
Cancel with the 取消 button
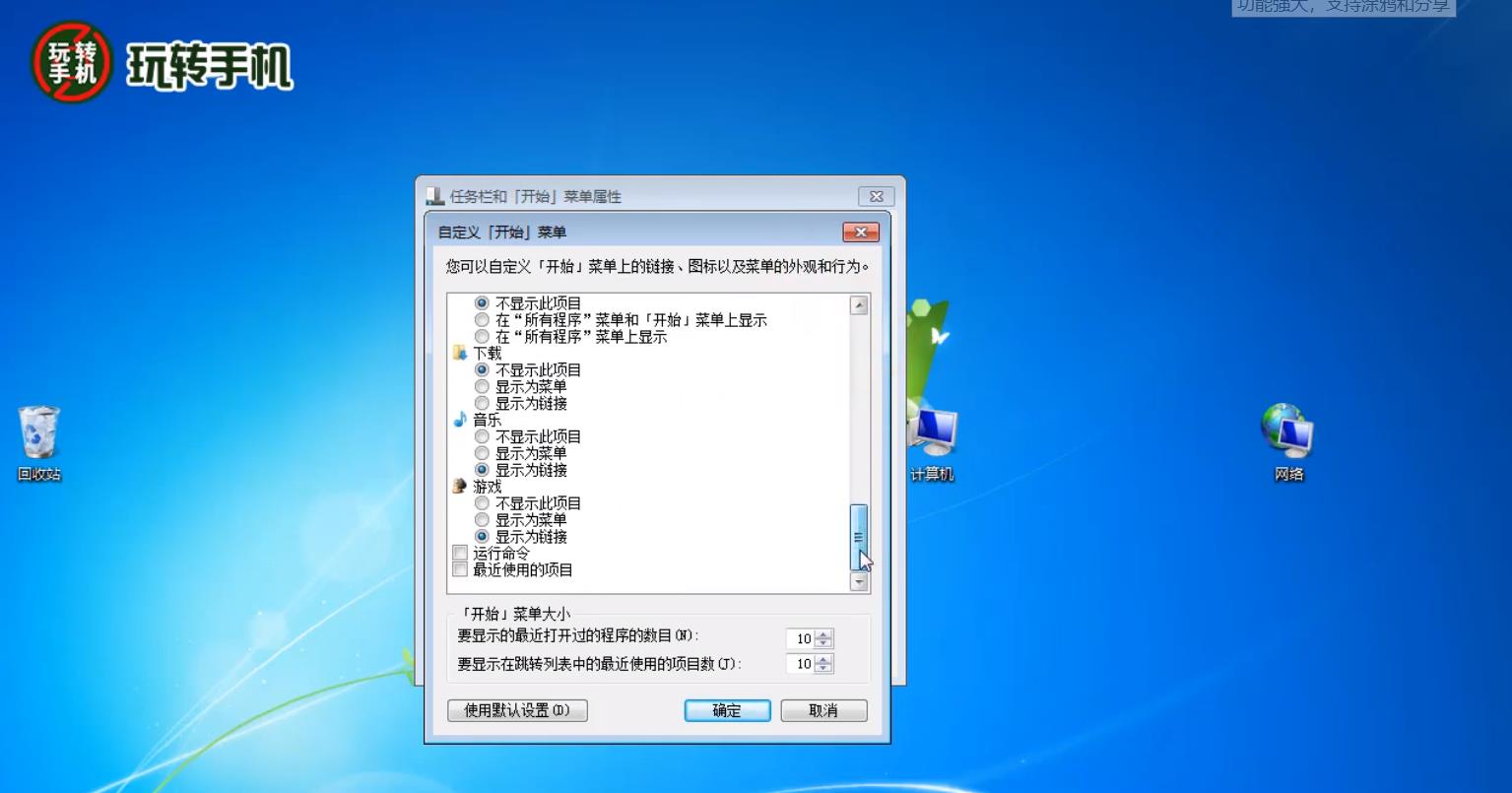823,710
